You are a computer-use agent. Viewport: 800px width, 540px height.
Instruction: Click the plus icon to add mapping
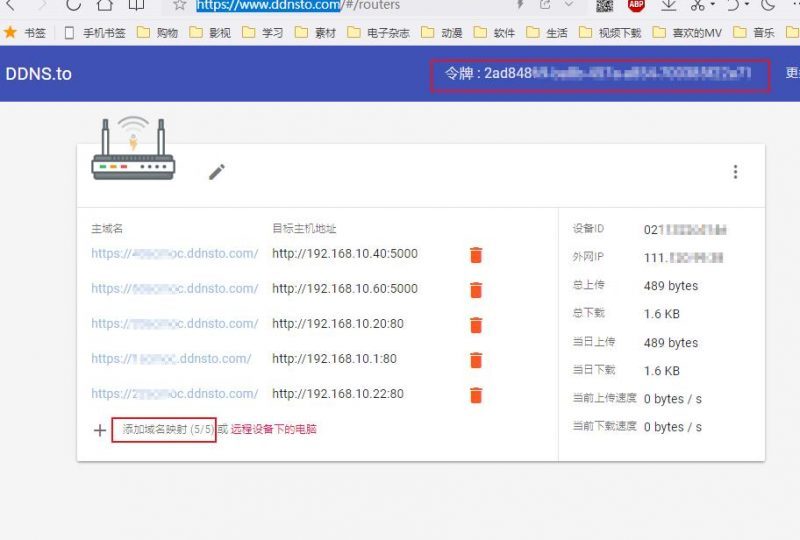point(99,430)
